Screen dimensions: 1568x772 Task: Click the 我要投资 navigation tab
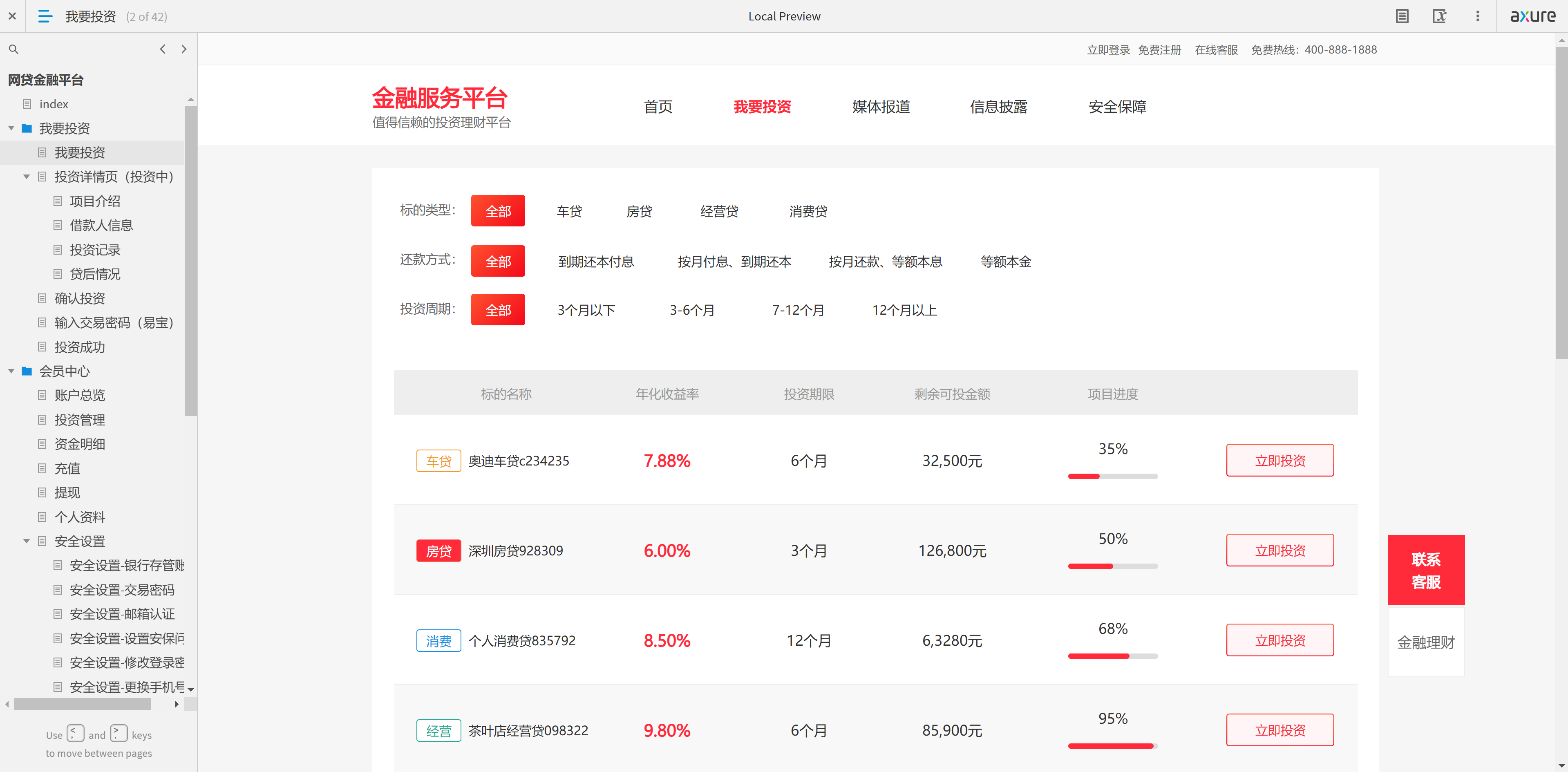(x=762, y=107)
